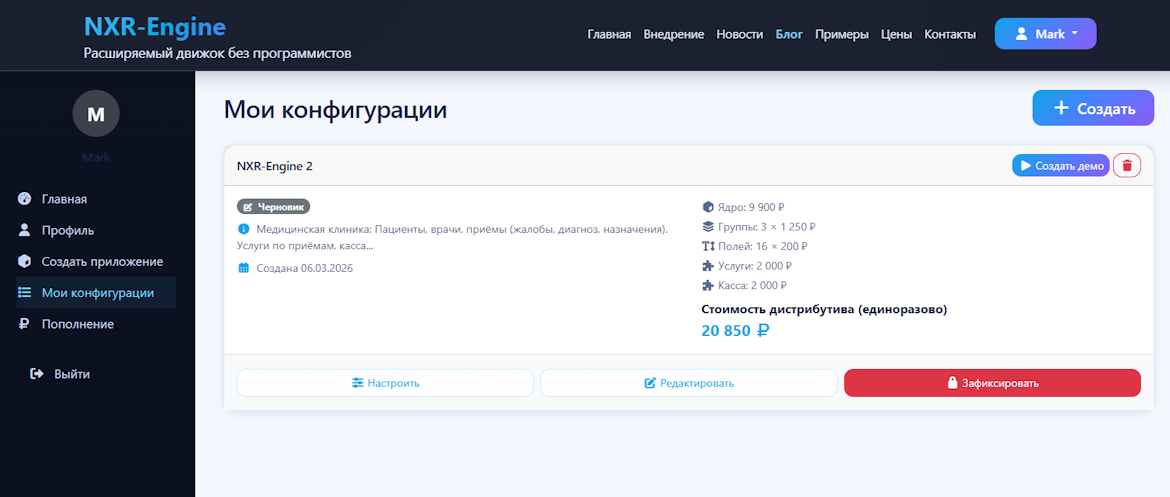Click the blue info icon before the description
The height and width of the screenshot is (497, 1170).
243,228
